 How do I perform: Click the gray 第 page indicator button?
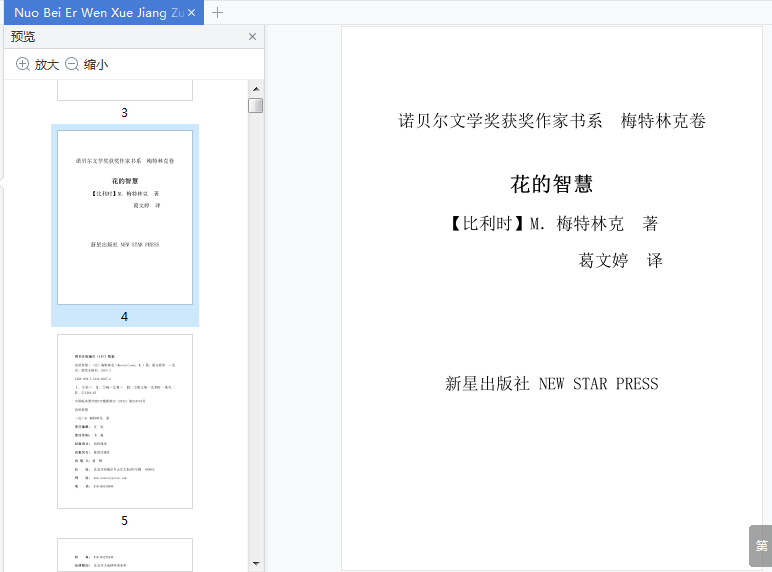[x=761, y=546]
